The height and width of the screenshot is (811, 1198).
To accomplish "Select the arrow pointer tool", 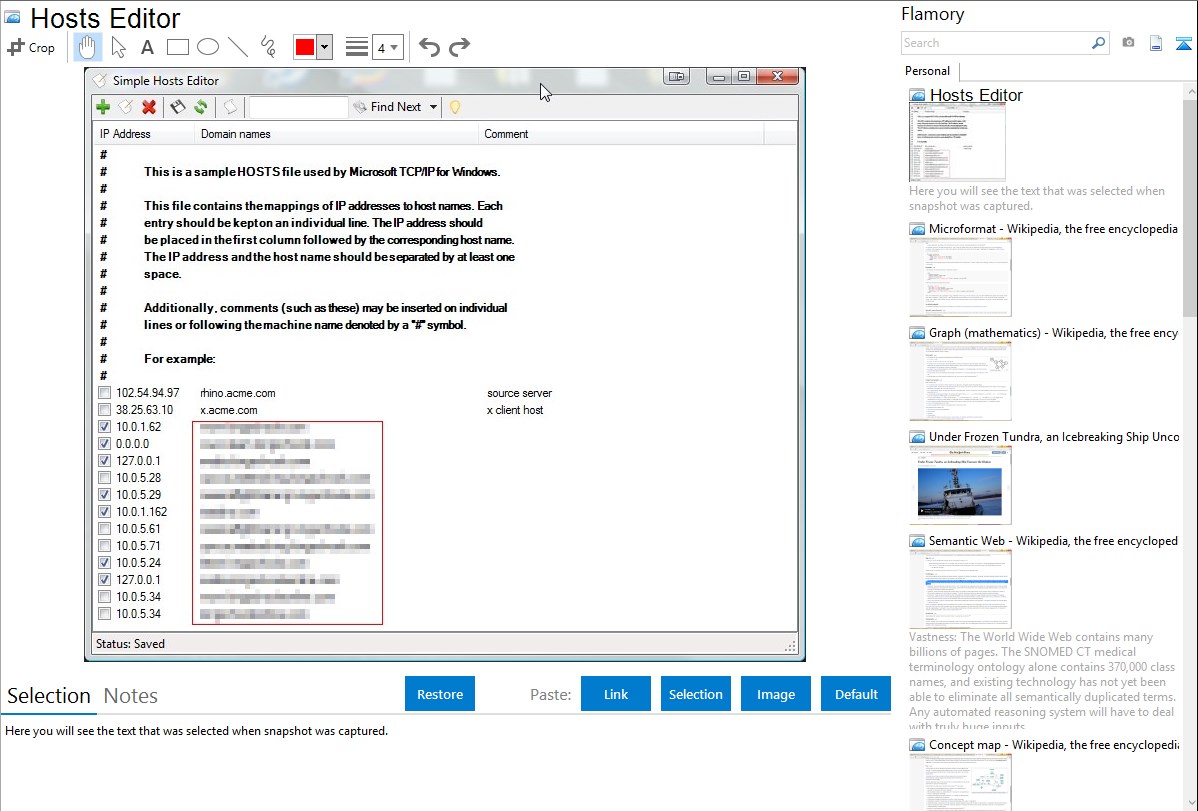I will (x=118, y=47).
